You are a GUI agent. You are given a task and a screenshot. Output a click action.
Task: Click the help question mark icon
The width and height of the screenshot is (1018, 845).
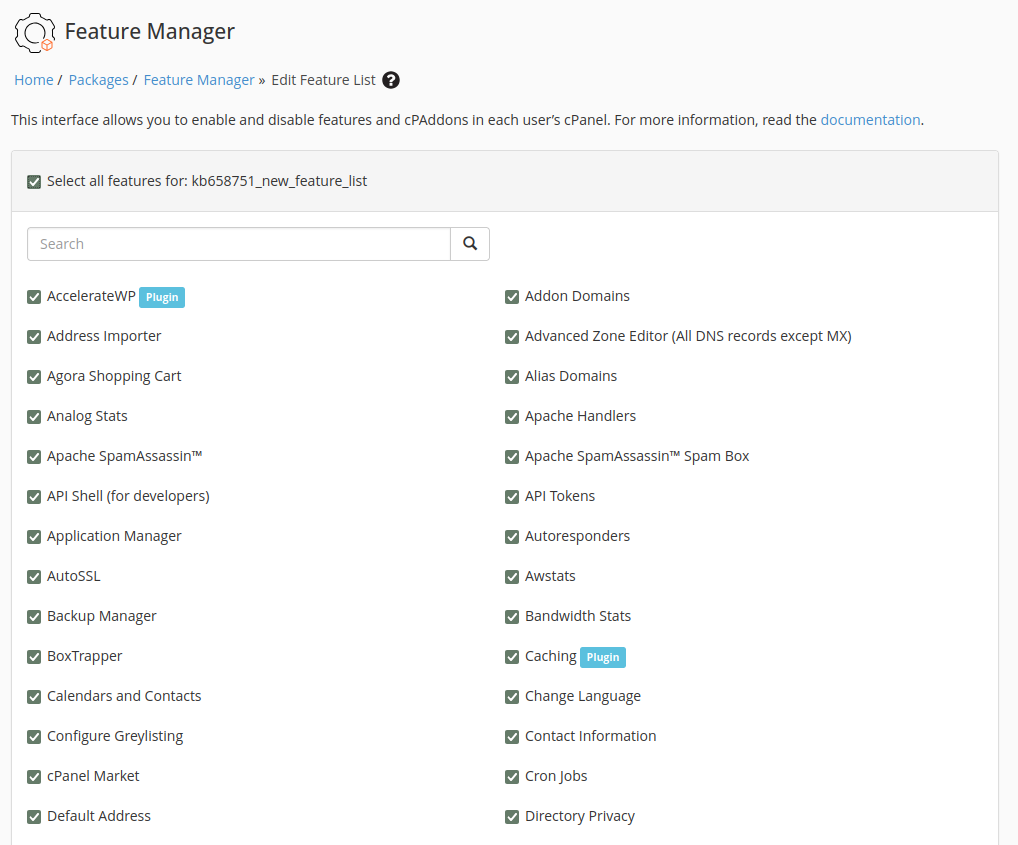(391, 80)
